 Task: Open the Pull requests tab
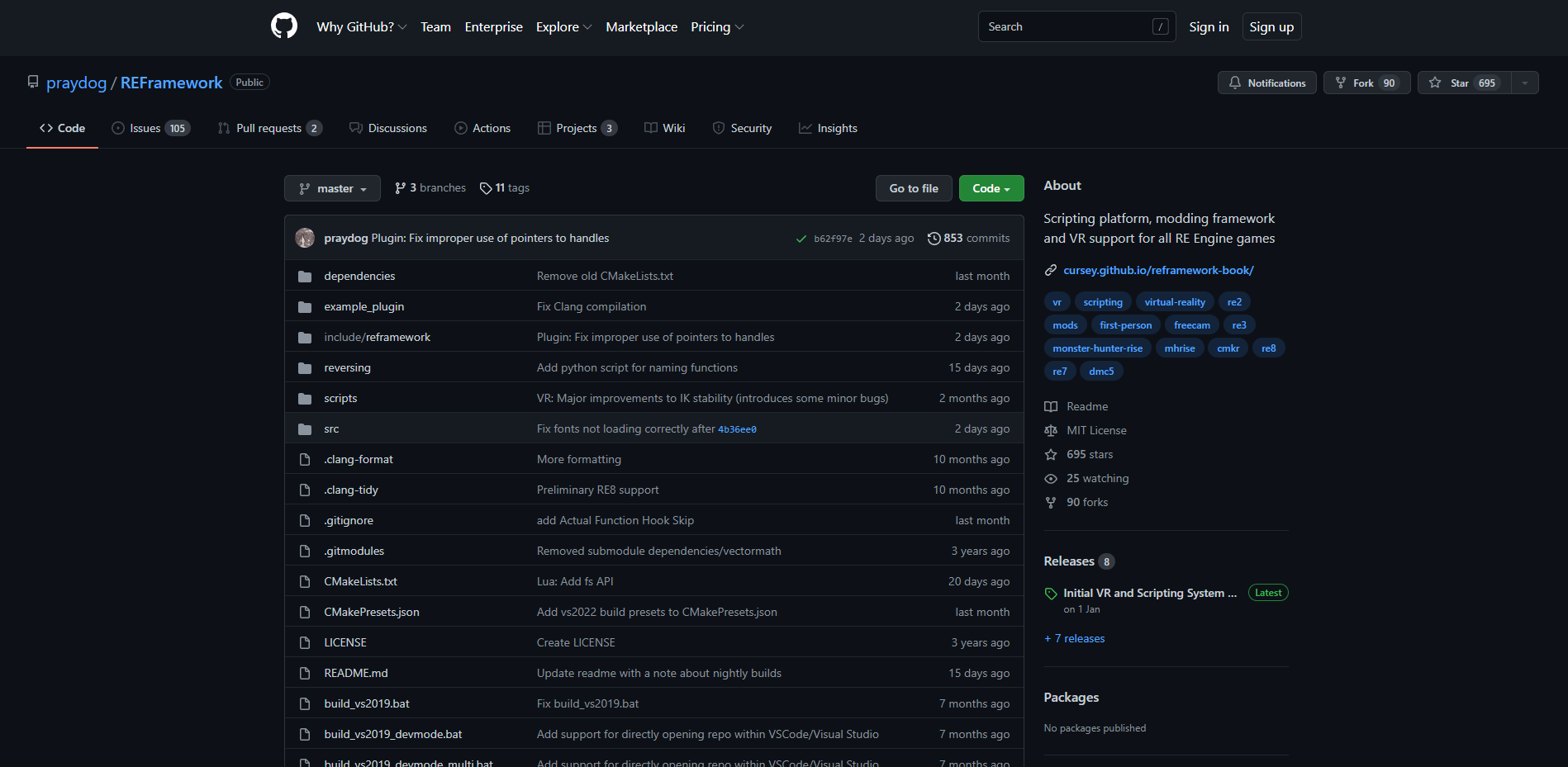pos(270,128)
